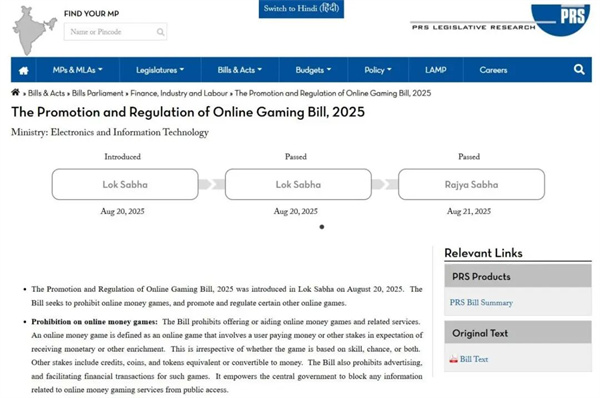The image size is (600, 398).
Task: Open Finance, Industry and Labour breadcrumb
Action: click(x=179, y=93)
